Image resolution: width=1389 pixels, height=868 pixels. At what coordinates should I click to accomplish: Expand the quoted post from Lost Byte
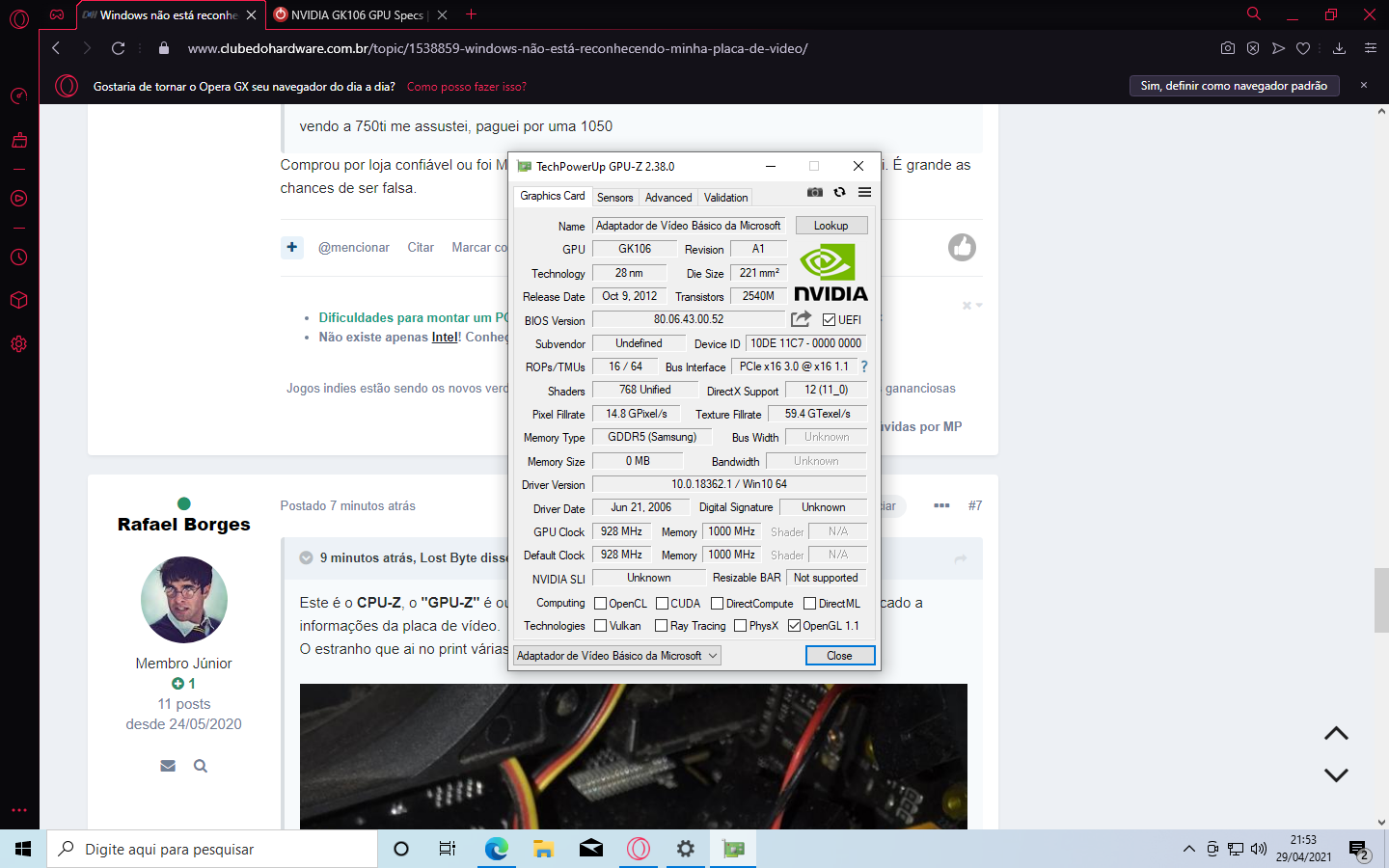(x=306, y=557)
